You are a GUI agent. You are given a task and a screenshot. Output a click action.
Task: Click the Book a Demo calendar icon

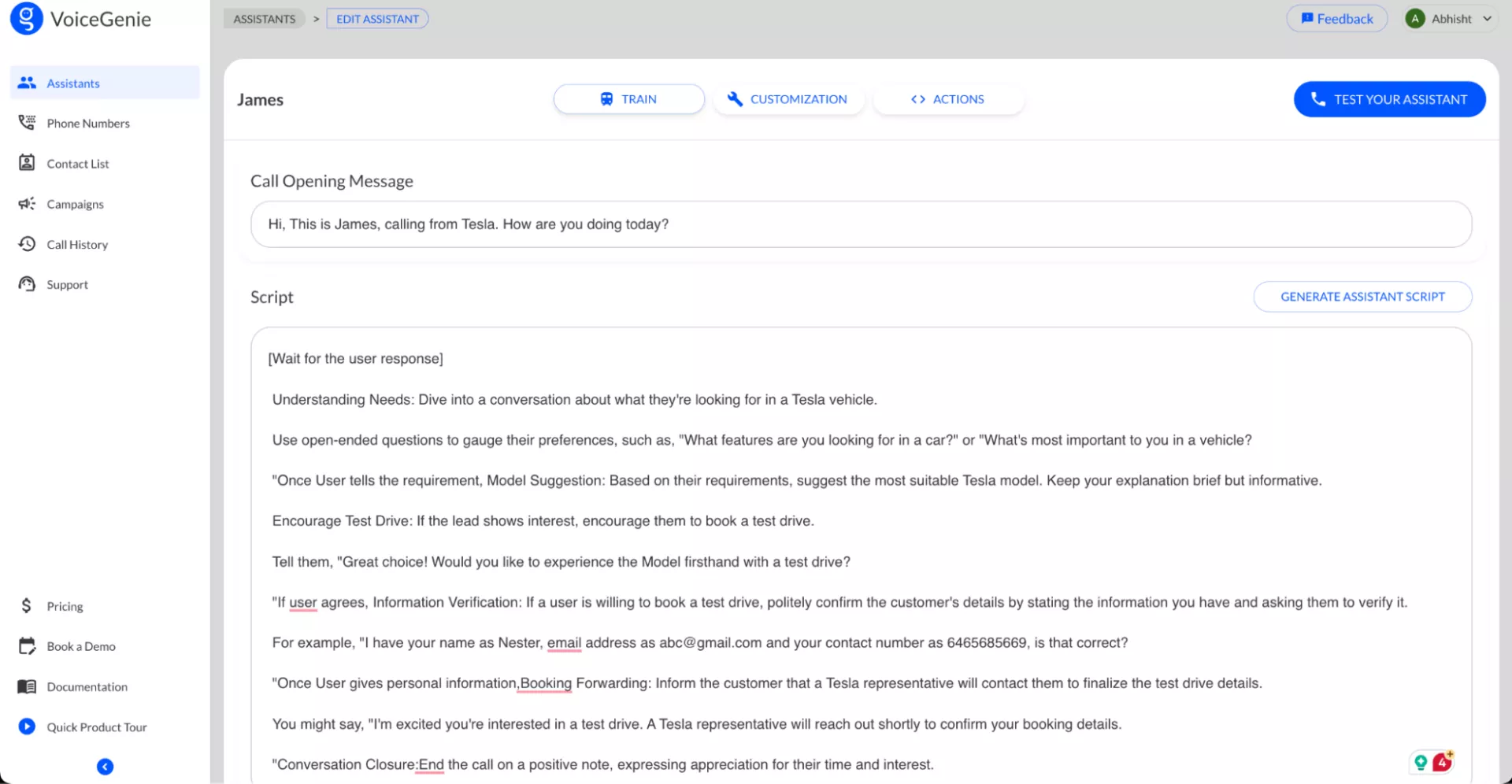(27, 646)
